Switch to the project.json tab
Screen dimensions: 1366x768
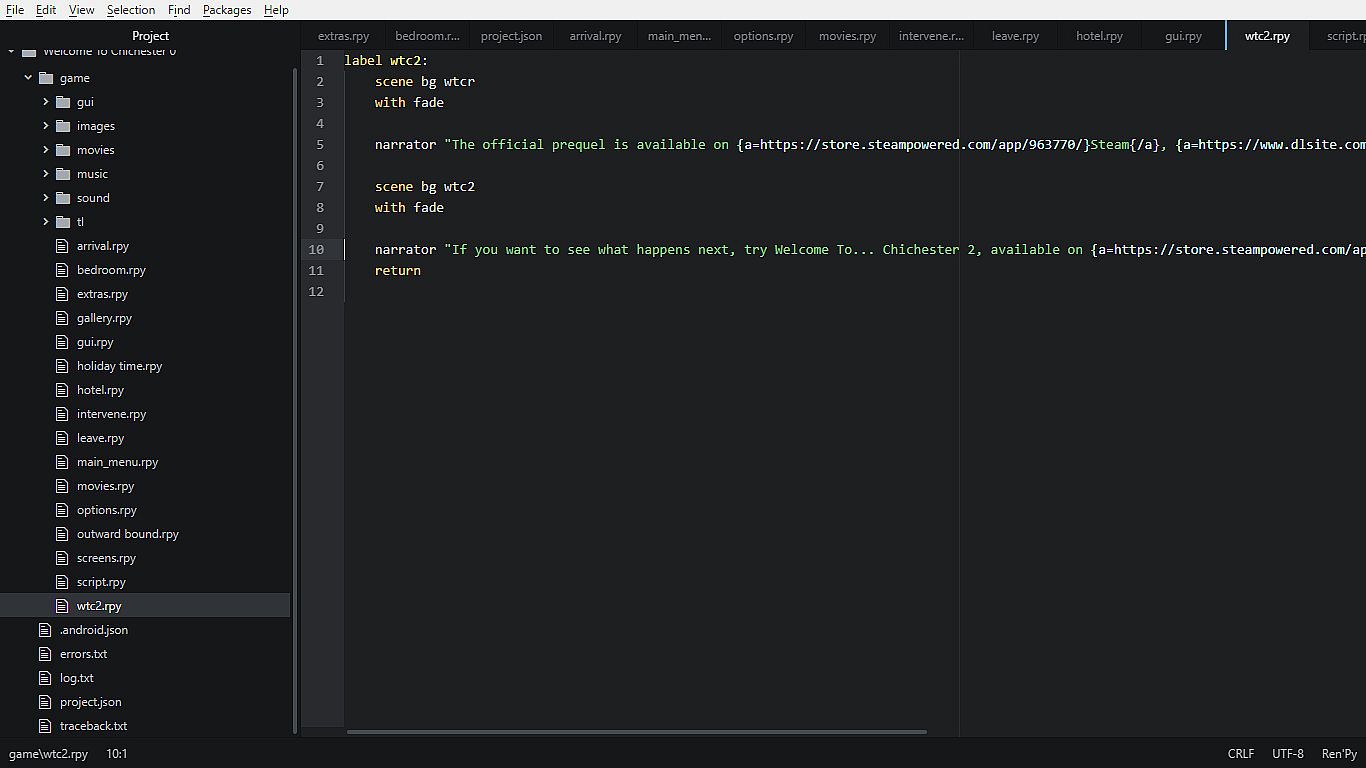511,36
